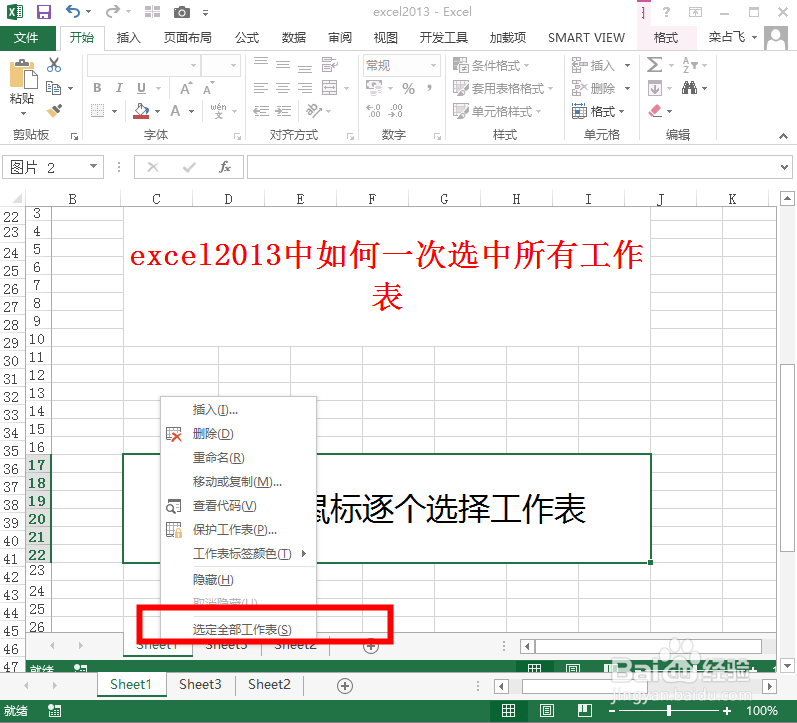The image size is (797, 723).
Task: Click the Increase Font Size icon
Action: click(187, 88)
